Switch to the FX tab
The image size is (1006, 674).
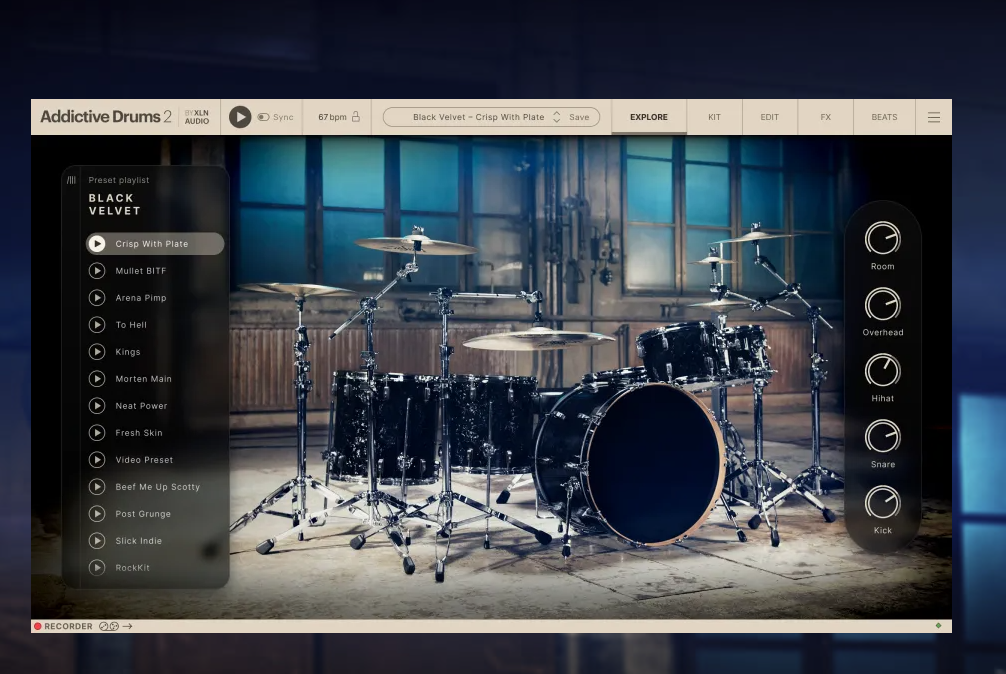pyautogui.click(x=825, y=117)
